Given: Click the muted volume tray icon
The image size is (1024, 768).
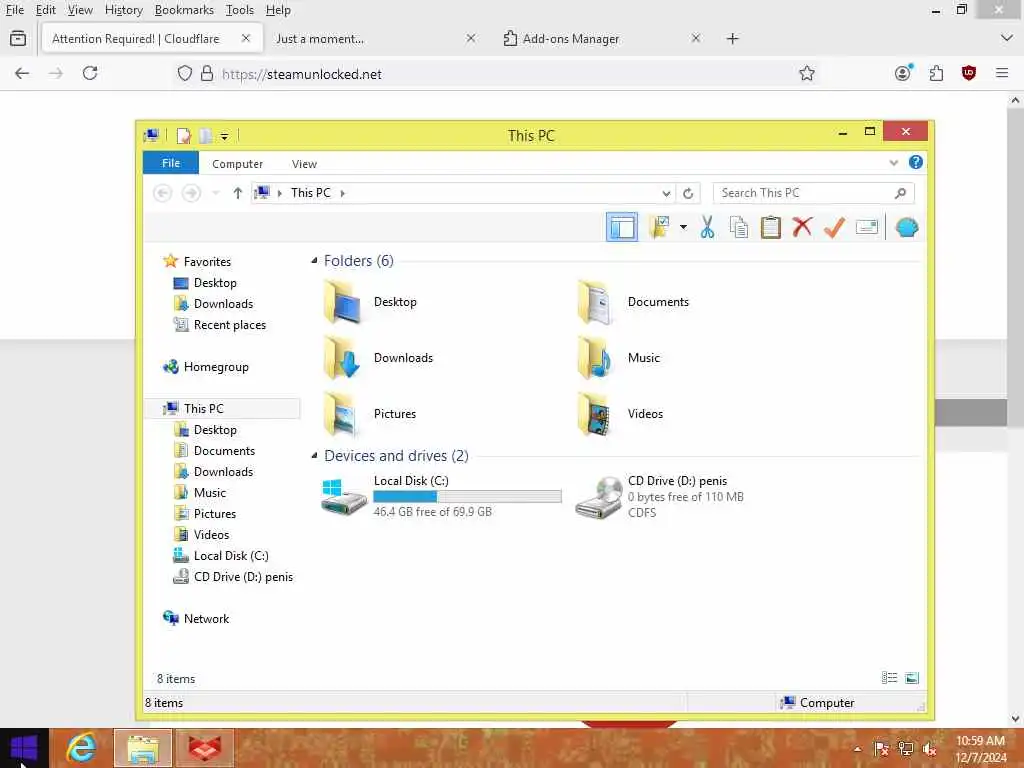Looking at the screenshot, I should point(929,749).
